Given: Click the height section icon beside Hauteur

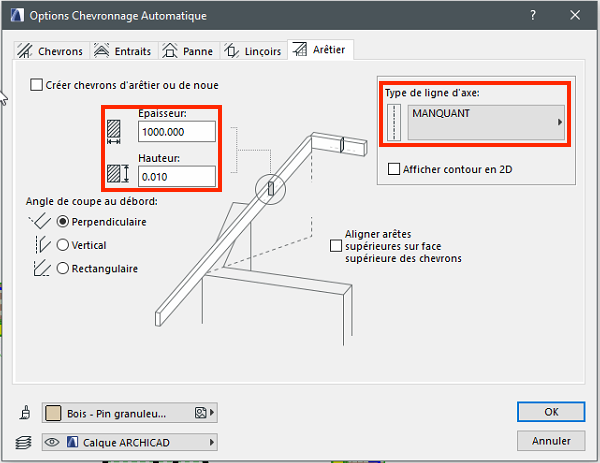Looking at the screenshot, I should click(x=118, y=173).
